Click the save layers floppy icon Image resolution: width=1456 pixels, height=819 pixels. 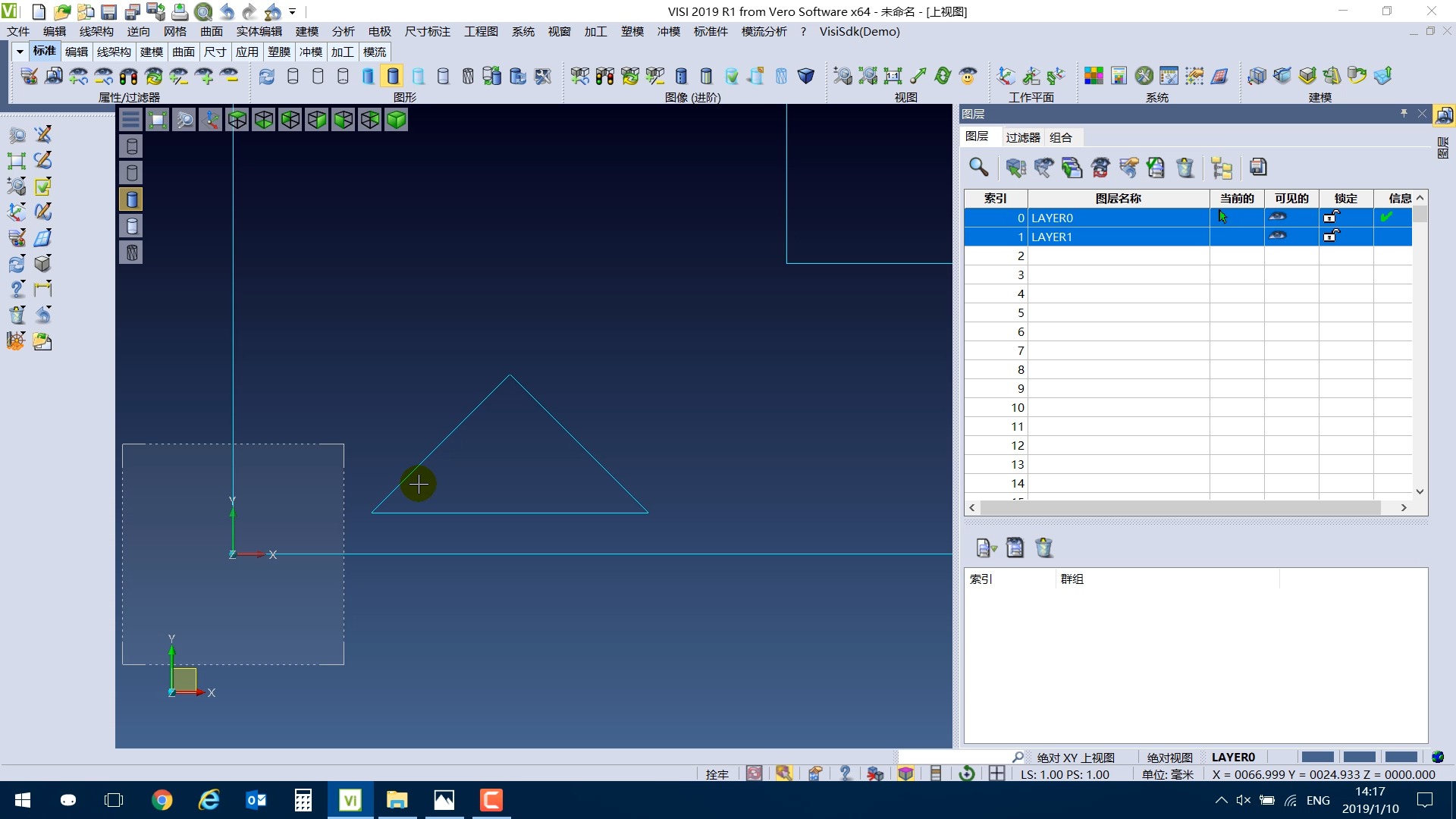(1258, 168)
